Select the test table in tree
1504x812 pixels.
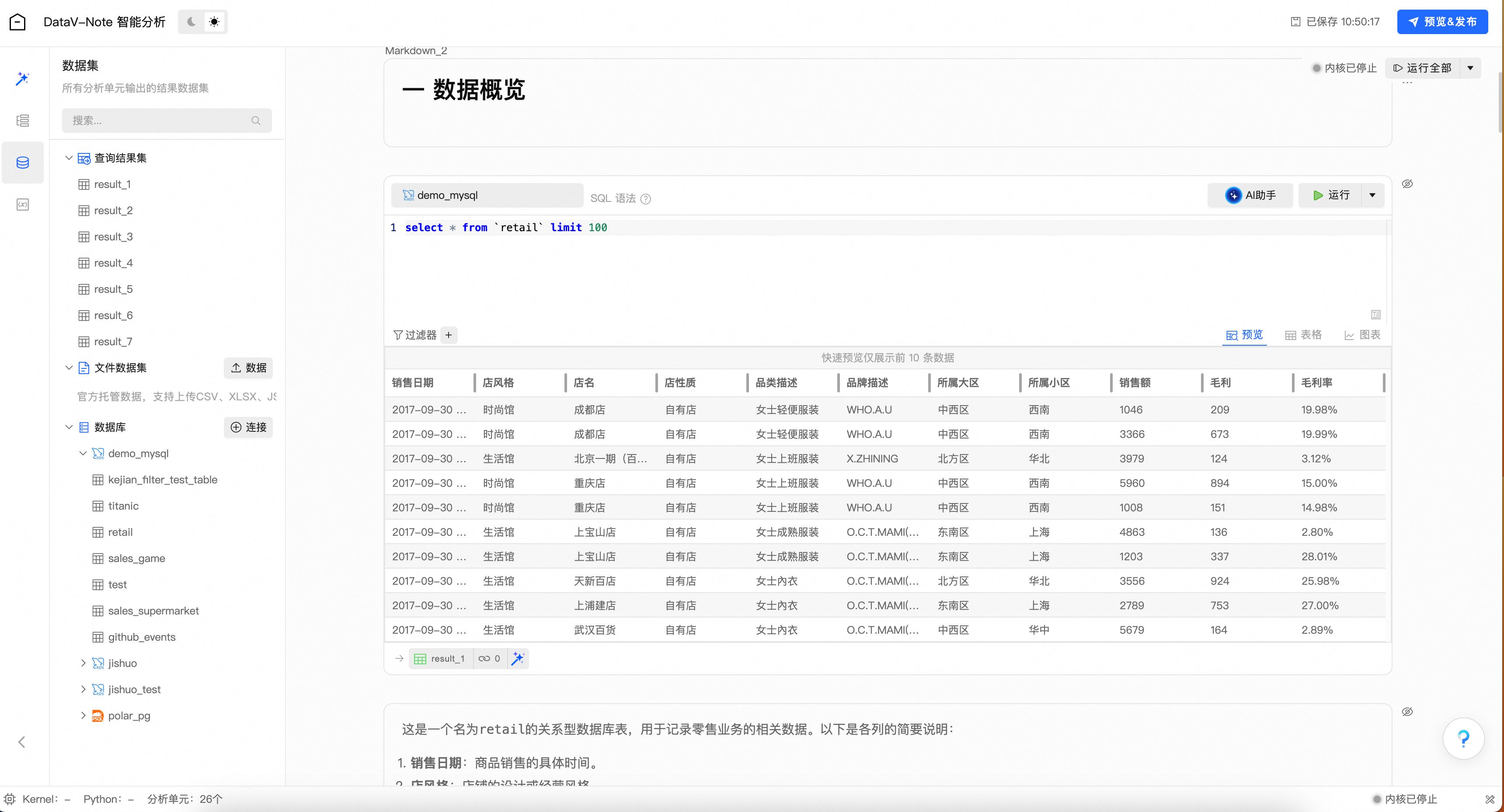click(117, 585)
